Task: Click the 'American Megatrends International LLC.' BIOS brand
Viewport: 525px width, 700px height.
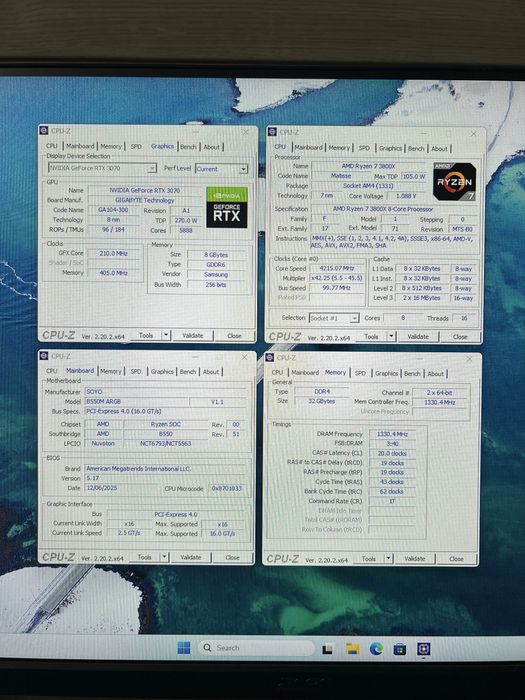Action: point(165,468)
